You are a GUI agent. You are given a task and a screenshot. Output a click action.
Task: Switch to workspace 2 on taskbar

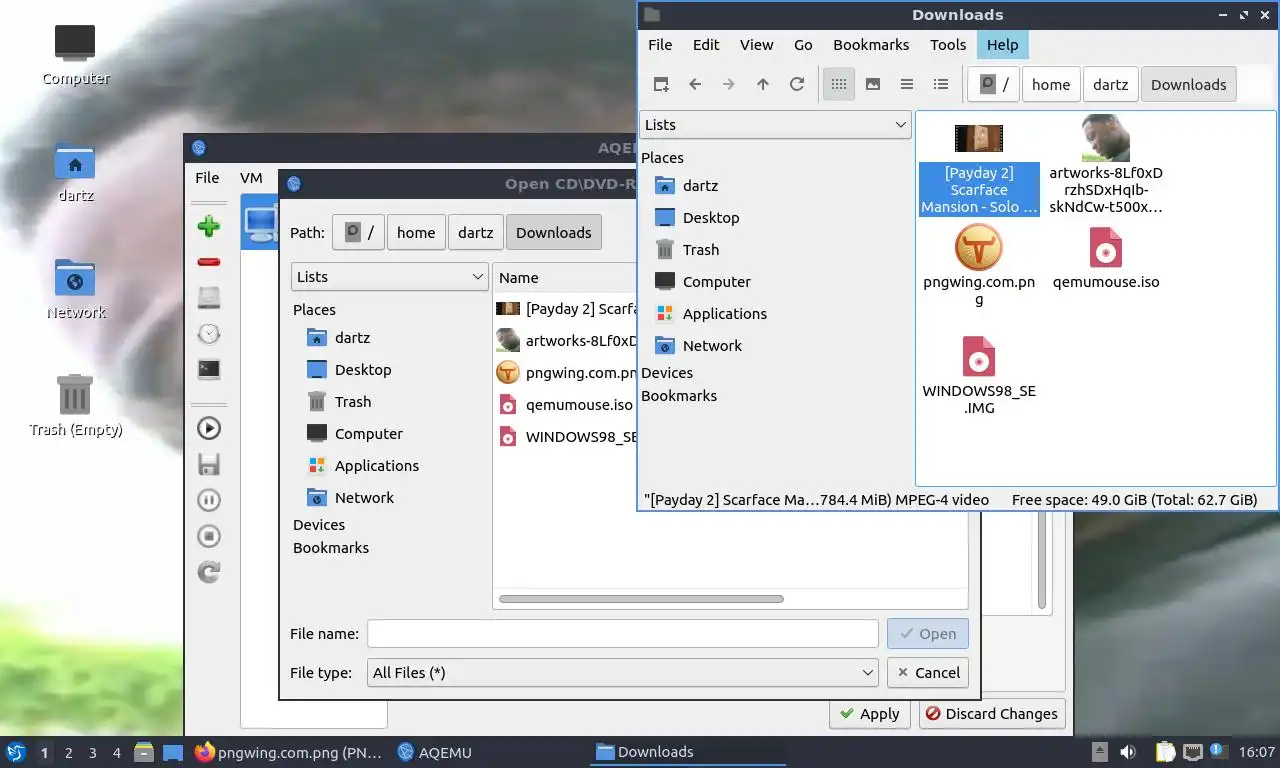(x=69, y=753)
